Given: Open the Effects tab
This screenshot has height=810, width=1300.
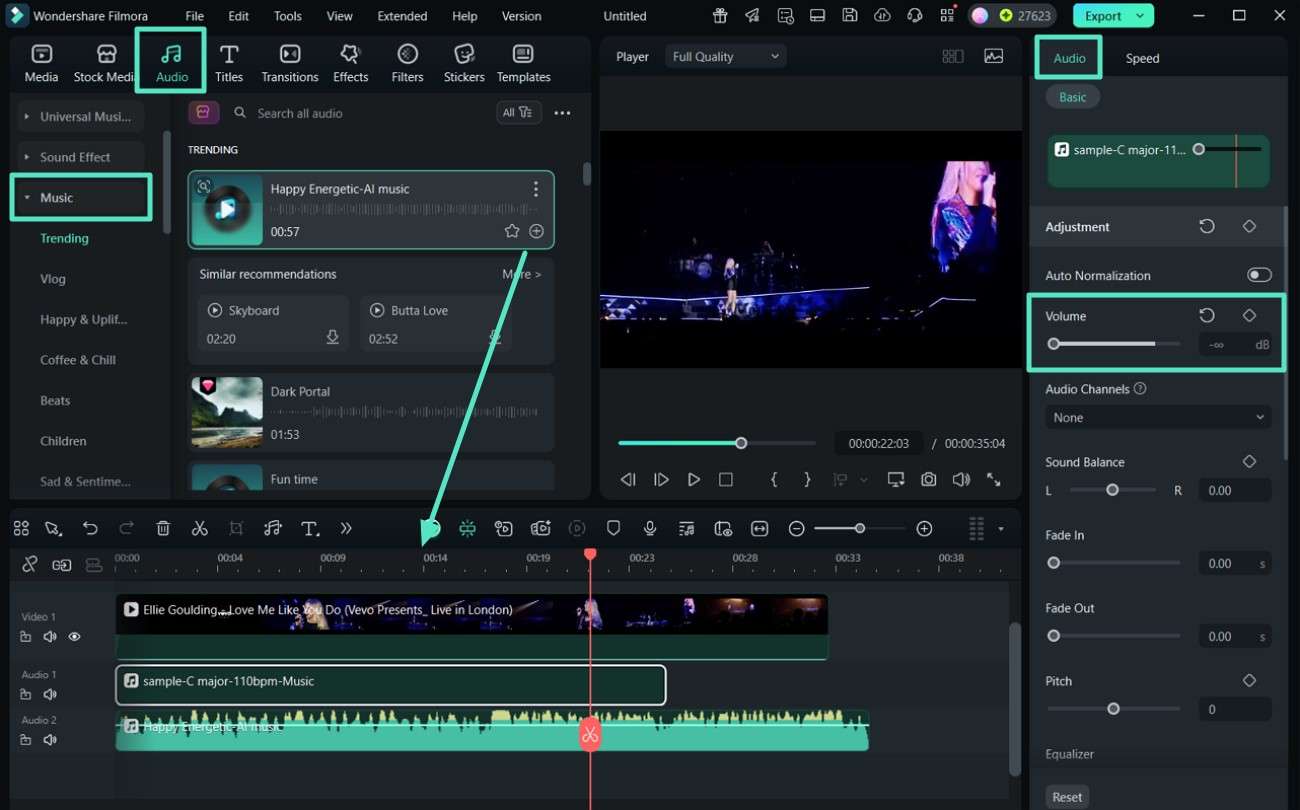Looking at the screenshot, I should pyautogui.click(x=350, y=63).
